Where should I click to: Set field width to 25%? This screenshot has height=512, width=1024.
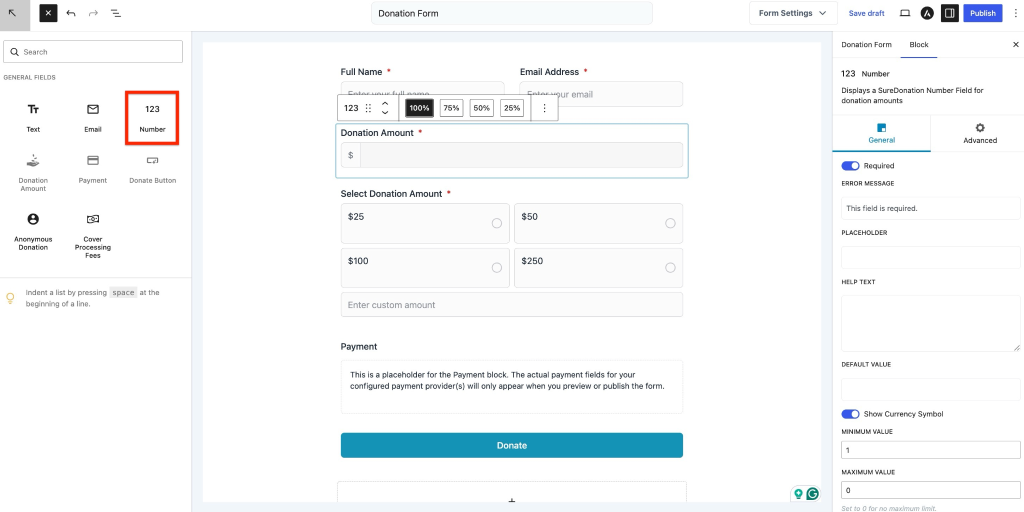[x=512, y=108]
